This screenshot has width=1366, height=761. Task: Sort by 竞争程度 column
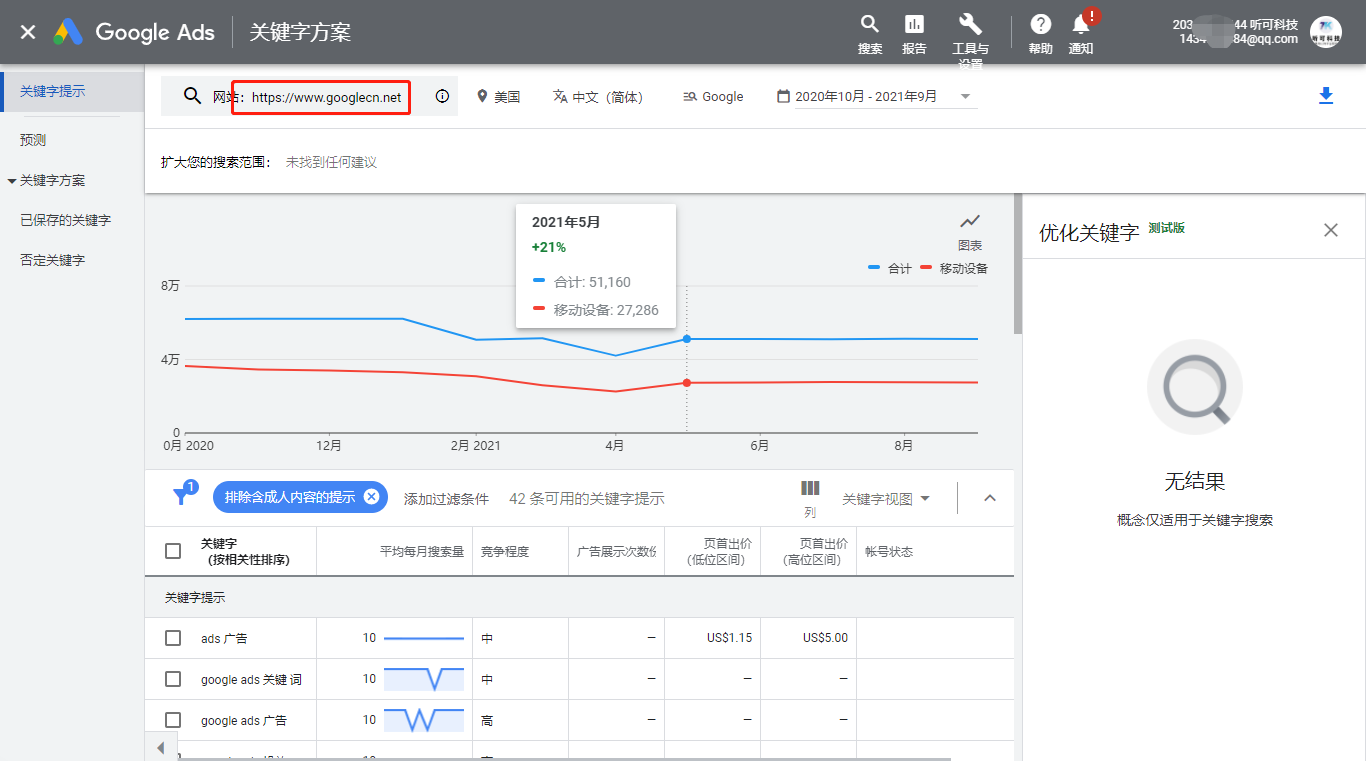pyautogui.click(x=505, y=551)
